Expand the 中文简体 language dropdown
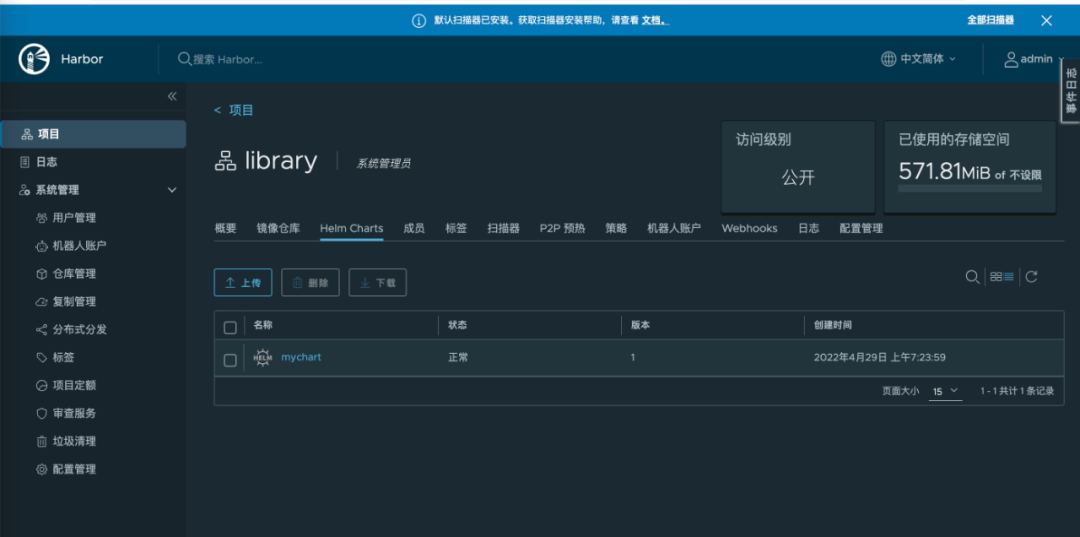 point(953,59)
